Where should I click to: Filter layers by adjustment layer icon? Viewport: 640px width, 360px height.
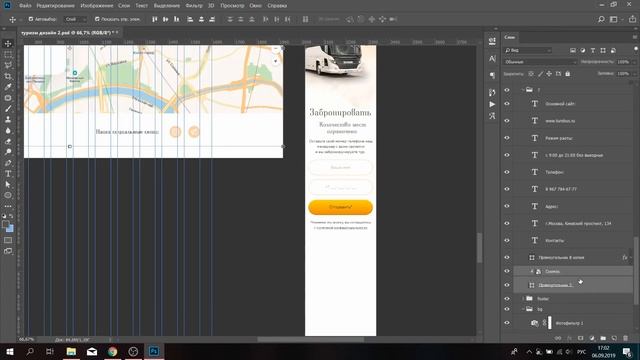pyautogui.click(x=582, y=50)
